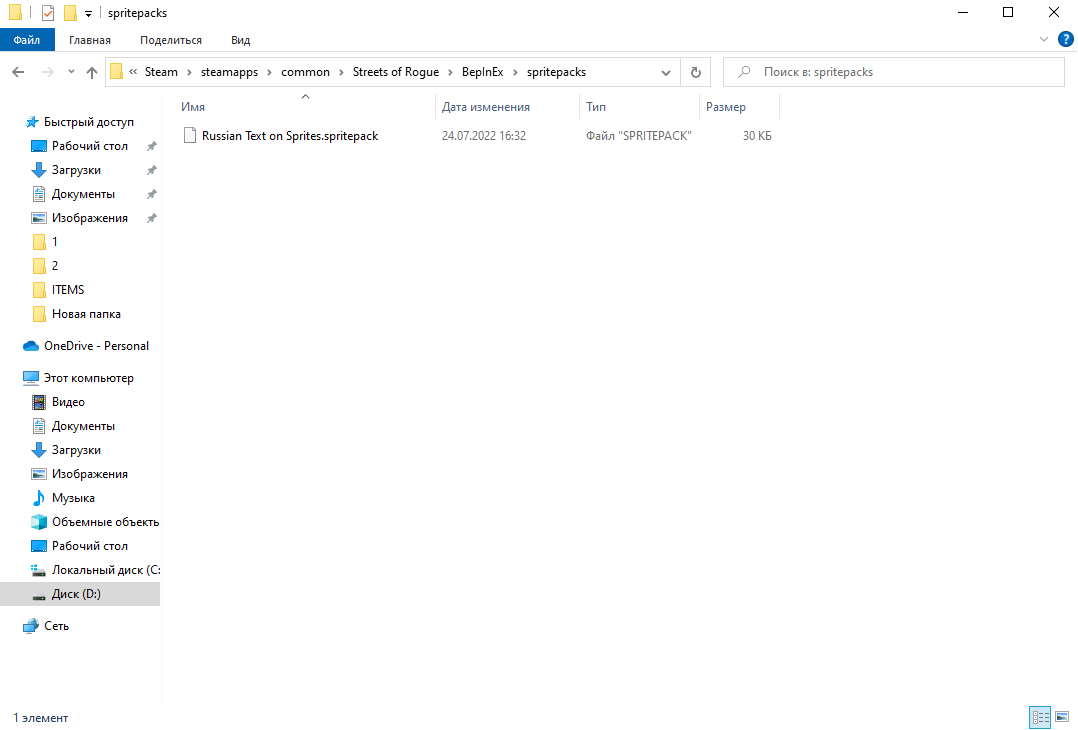Open Локальный диск (C:)

[106, 571]
